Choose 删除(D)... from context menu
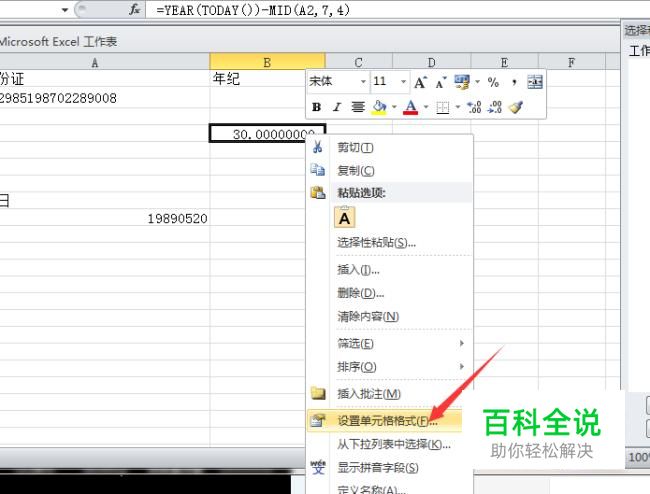 click(390, 293)
